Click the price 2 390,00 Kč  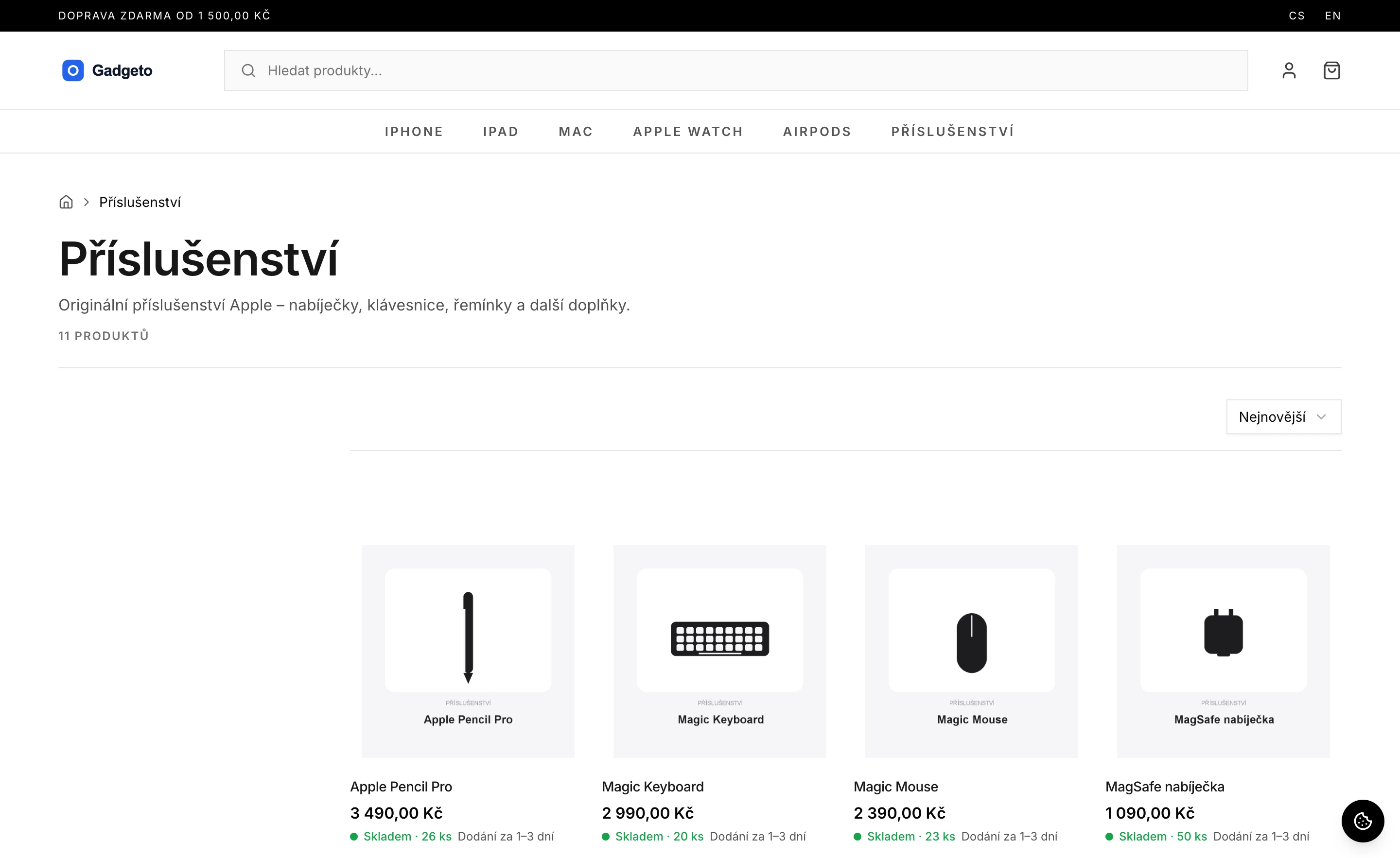[899, 813]
